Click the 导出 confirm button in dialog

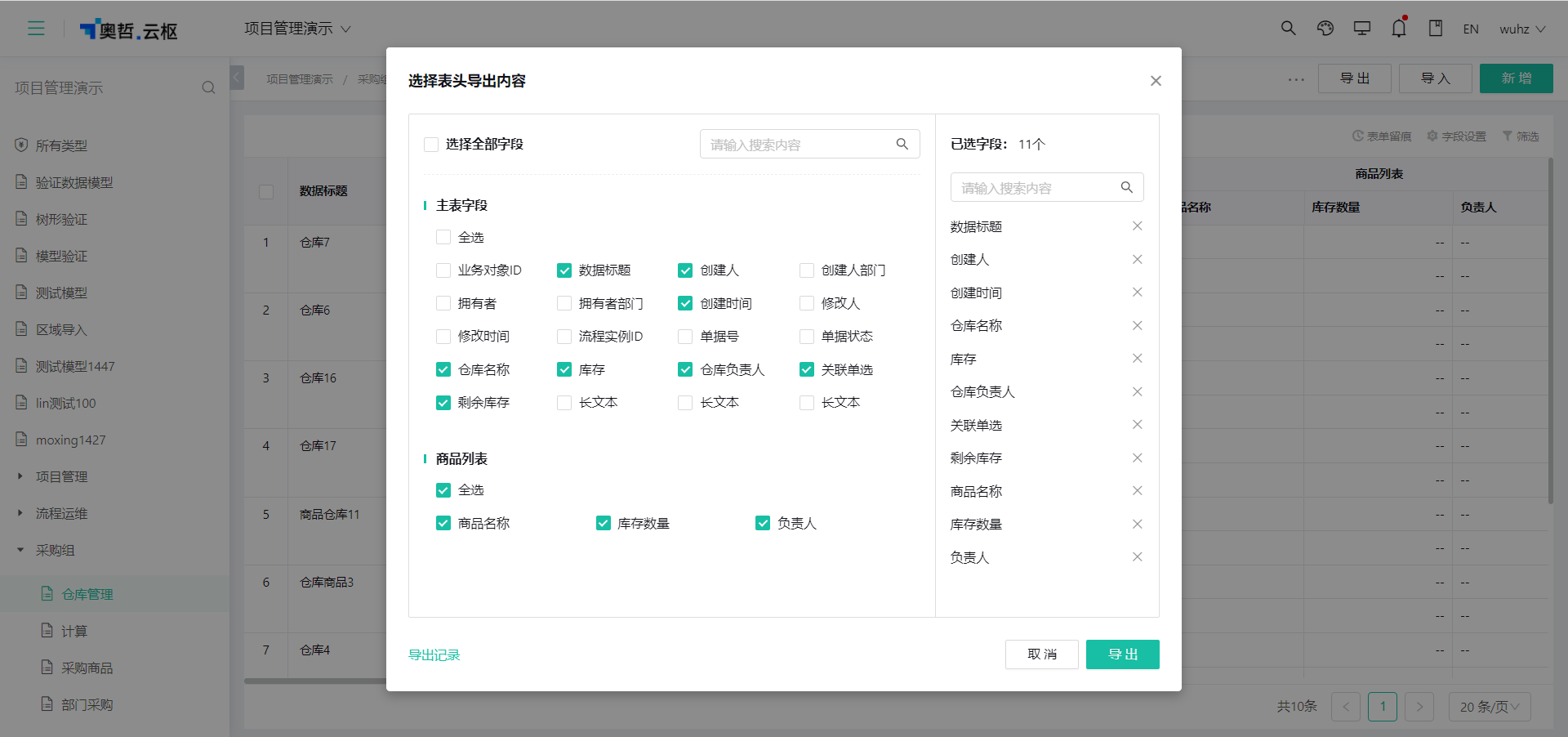[x=1122, y=654]
